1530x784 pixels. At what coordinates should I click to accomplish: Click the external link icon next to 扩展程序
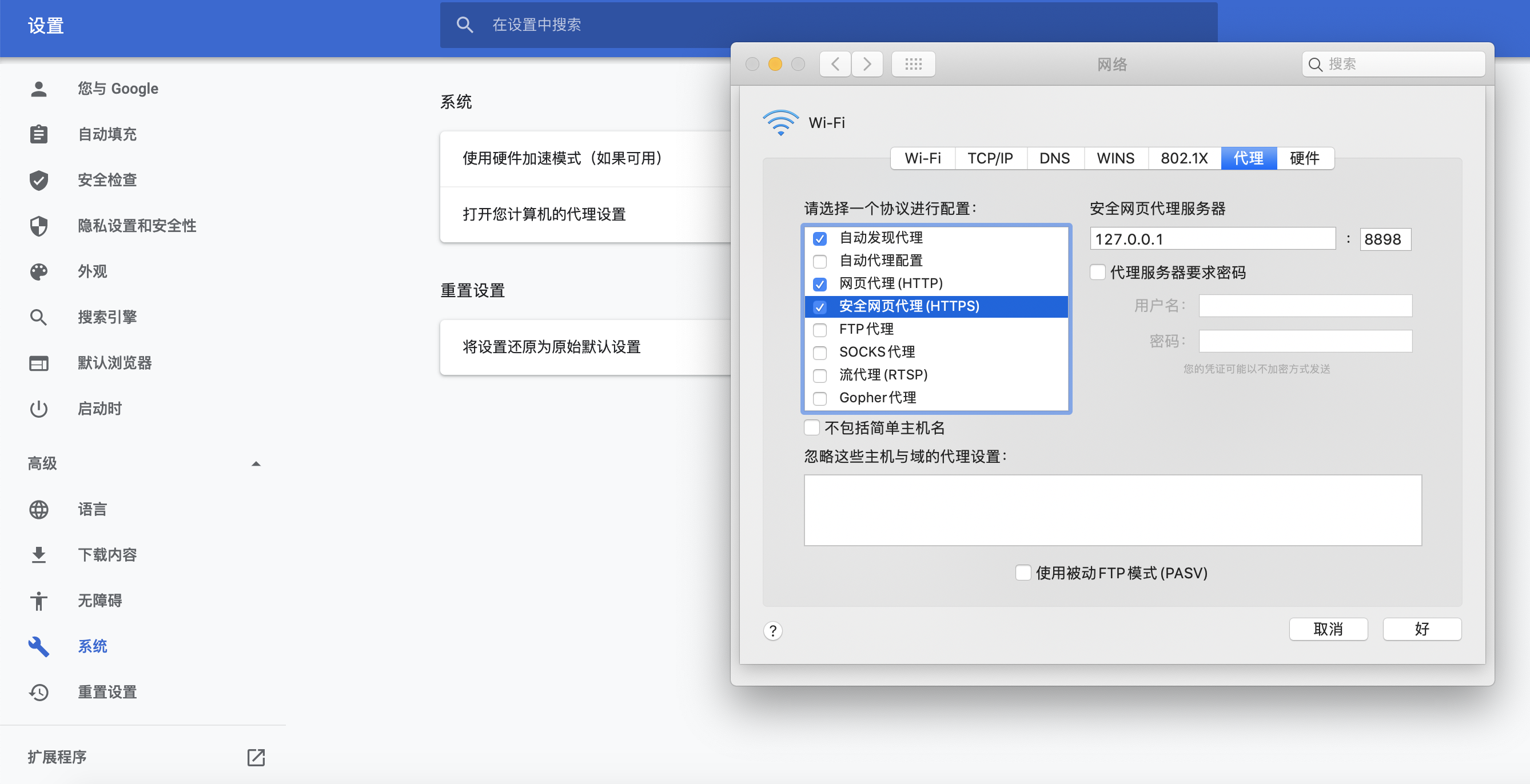256,757
